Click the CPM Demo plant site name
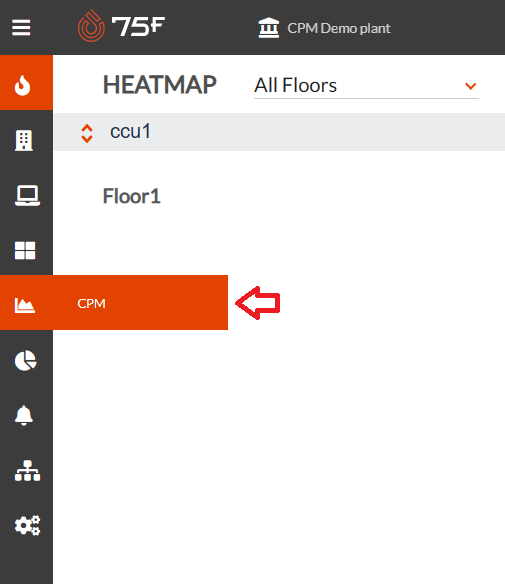This screenshot has width=505, height=585. 339,28
